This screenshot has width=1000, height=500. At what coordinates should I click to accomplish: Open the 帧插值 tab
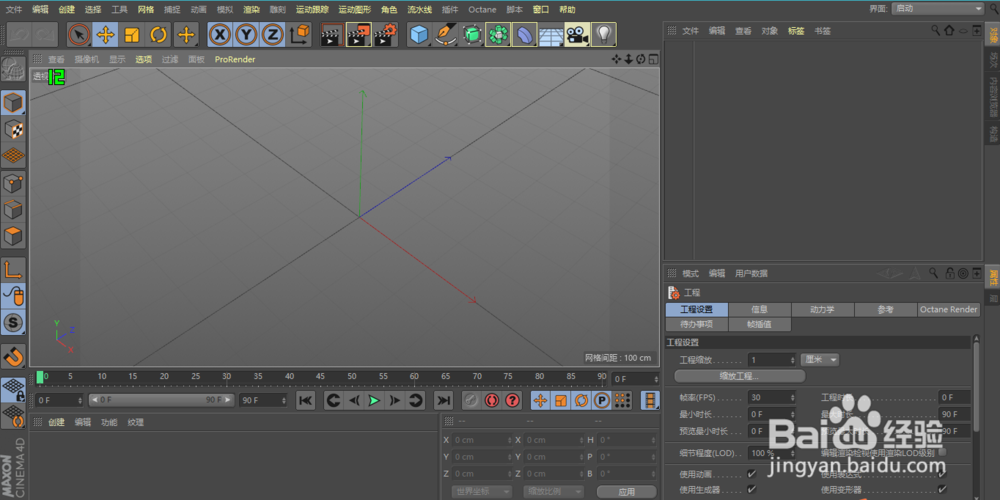(x=760, y=324)
